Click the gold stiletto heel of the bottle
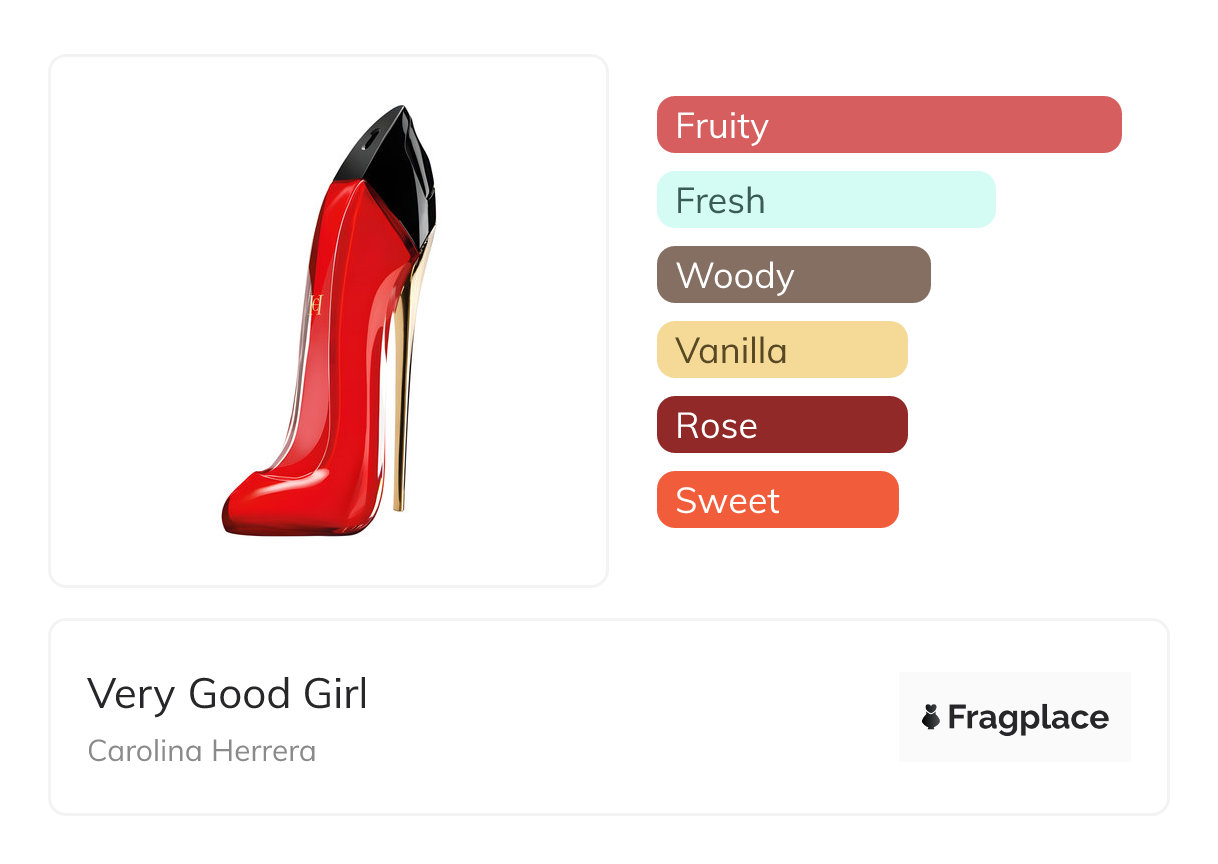The image size is (1218, 864). tap(405, 390)
